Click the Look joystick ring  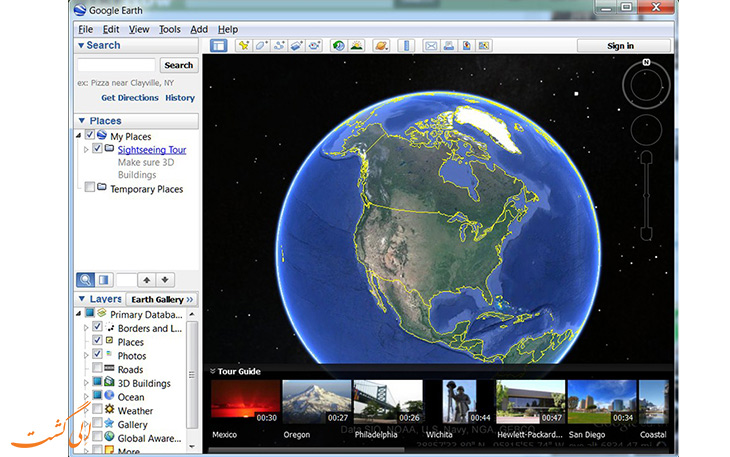(646, 86)
